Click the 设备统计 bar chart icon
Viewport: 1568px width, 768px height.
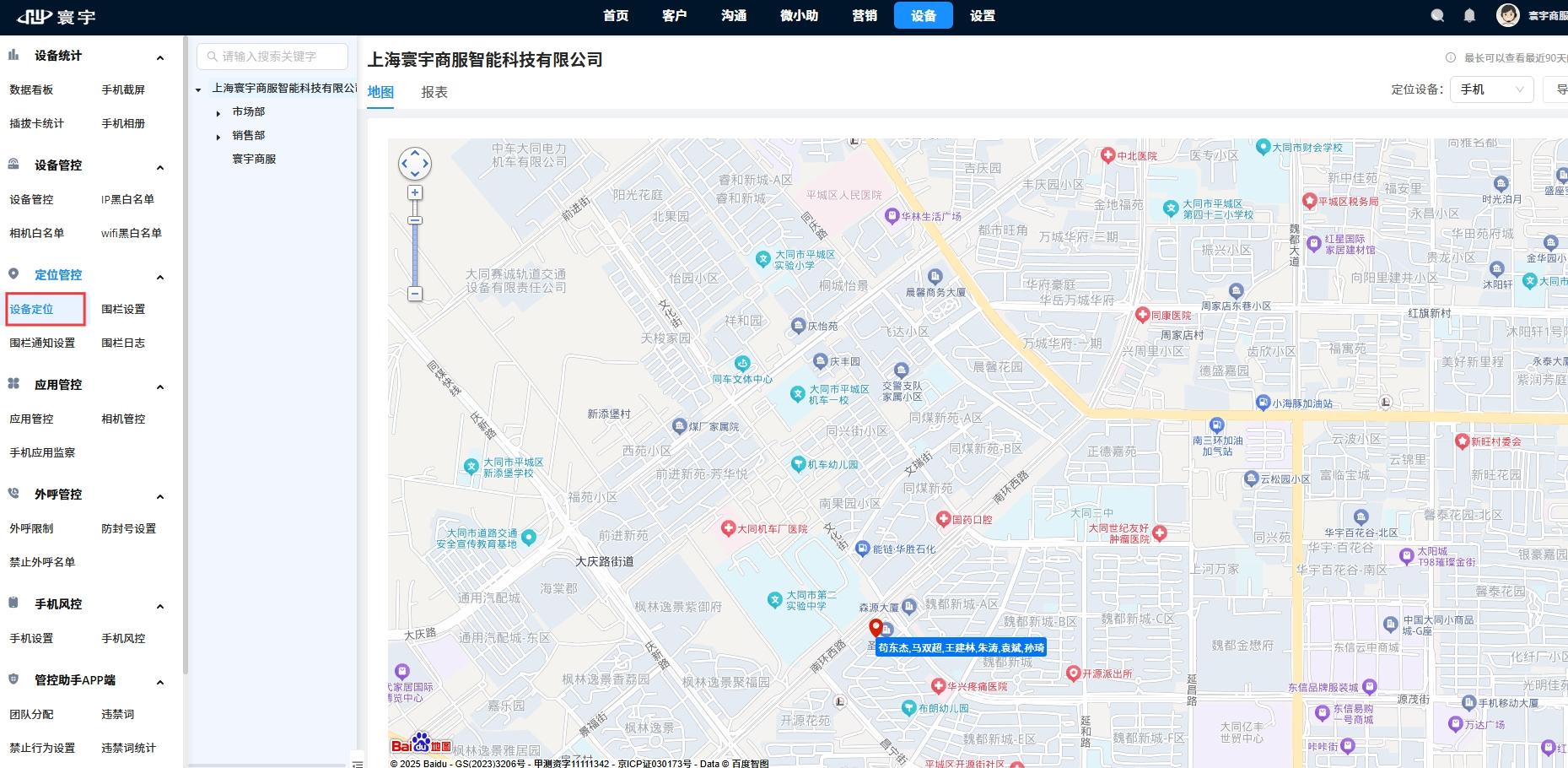13,55
